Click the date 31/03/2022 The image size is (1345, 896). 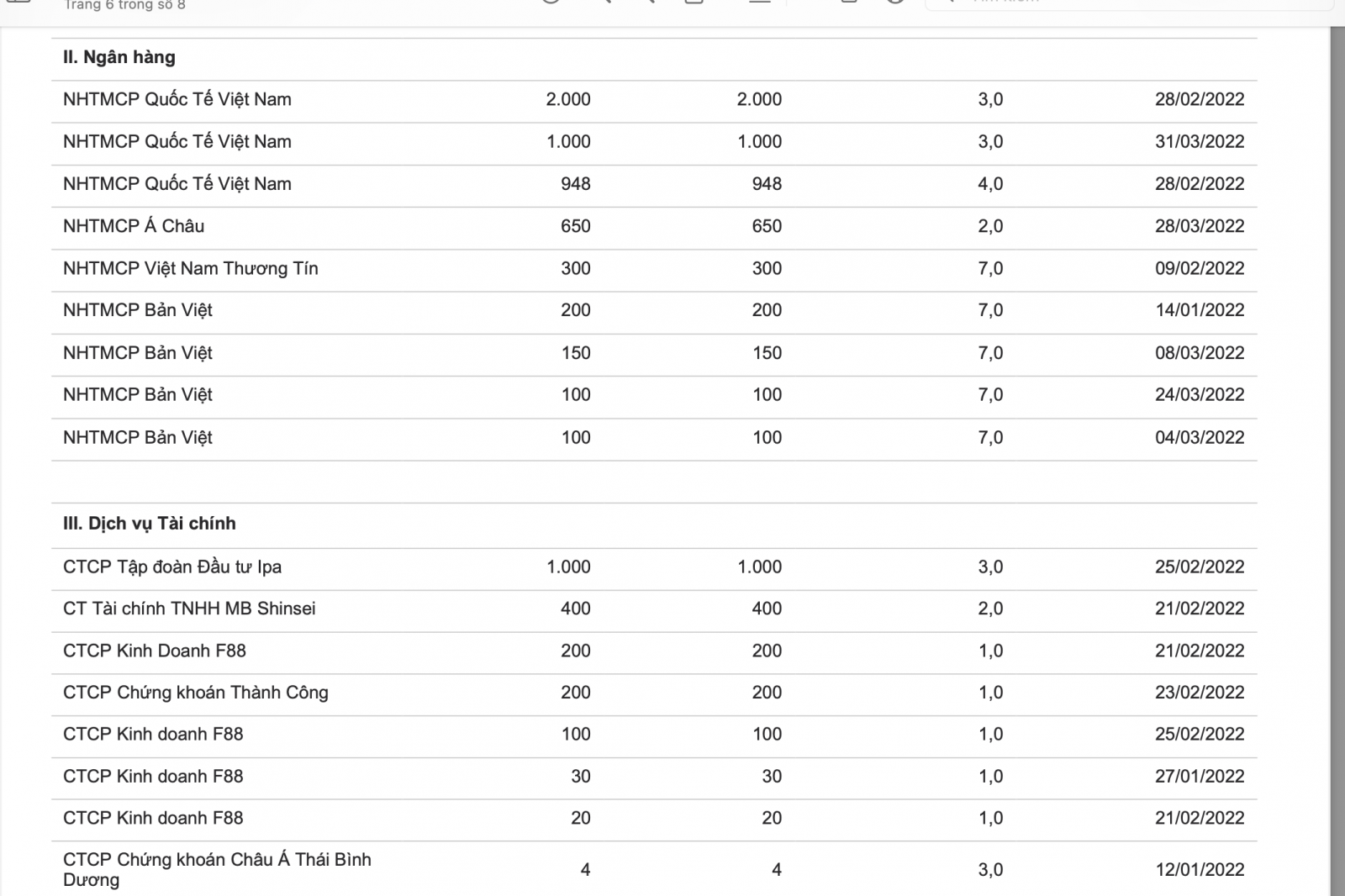click(x=1200, y=142)
